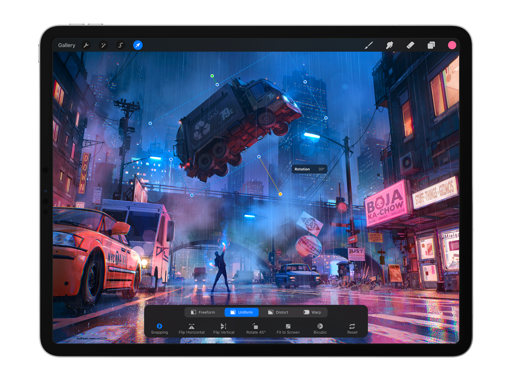Viewport: 512px width, 384px height.
Task: Select the Paint brush tool
Action: point(369,45)
